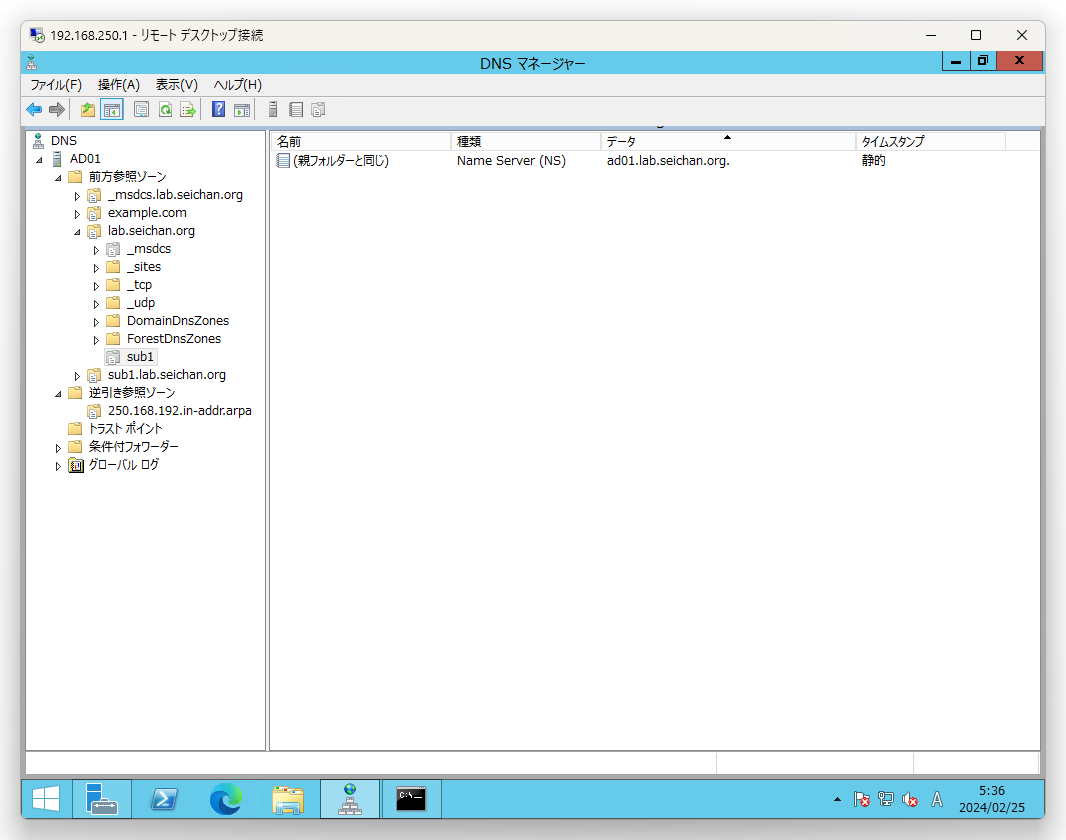This screenshot has width=1066, height=840.
Task: Collapse the lab.seichan.org zone
Action: point(77,232)
